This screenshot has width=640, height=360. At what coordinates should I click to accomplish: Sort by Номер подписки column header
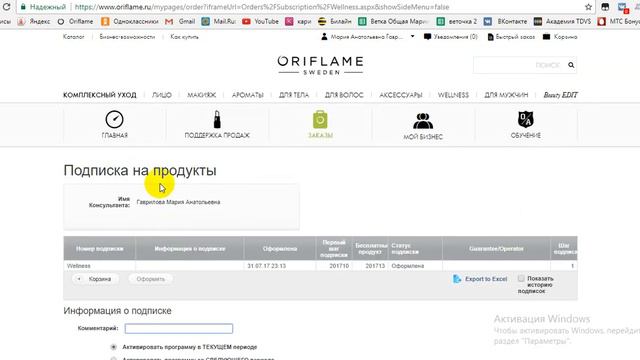coord(99,249)
